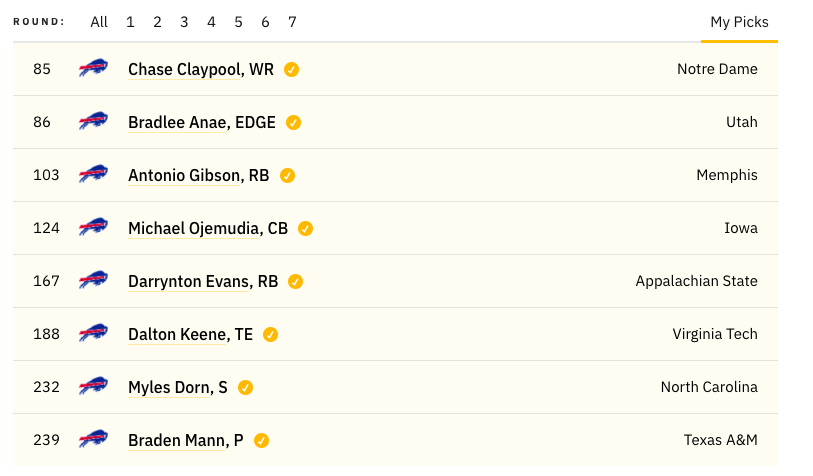The image size is (813, 476).
Task: Switch to the My Picks tab
Action: click(739, 22)
